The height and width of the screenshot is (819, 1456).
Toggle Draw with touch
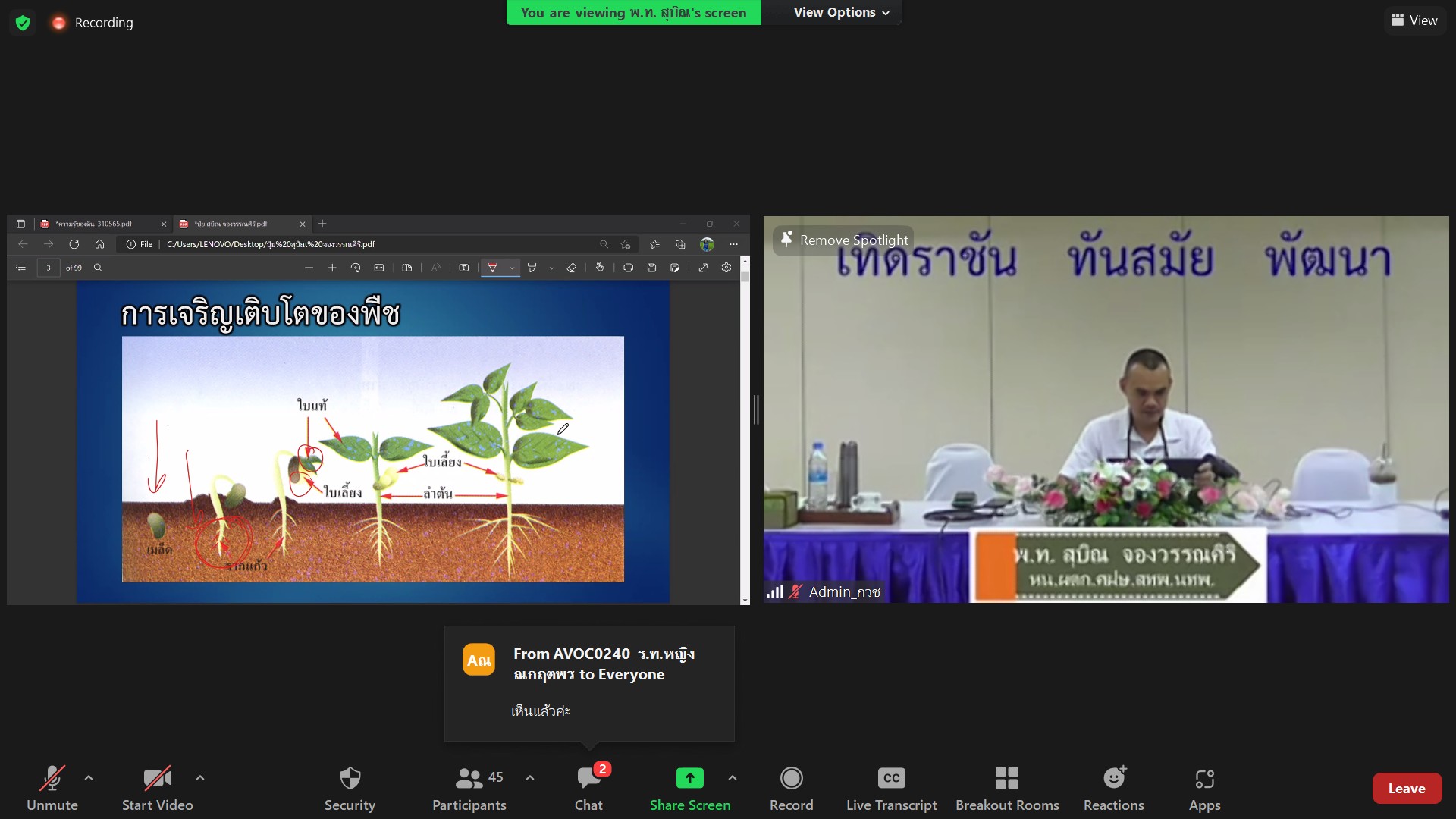click(x=600, y=267)
